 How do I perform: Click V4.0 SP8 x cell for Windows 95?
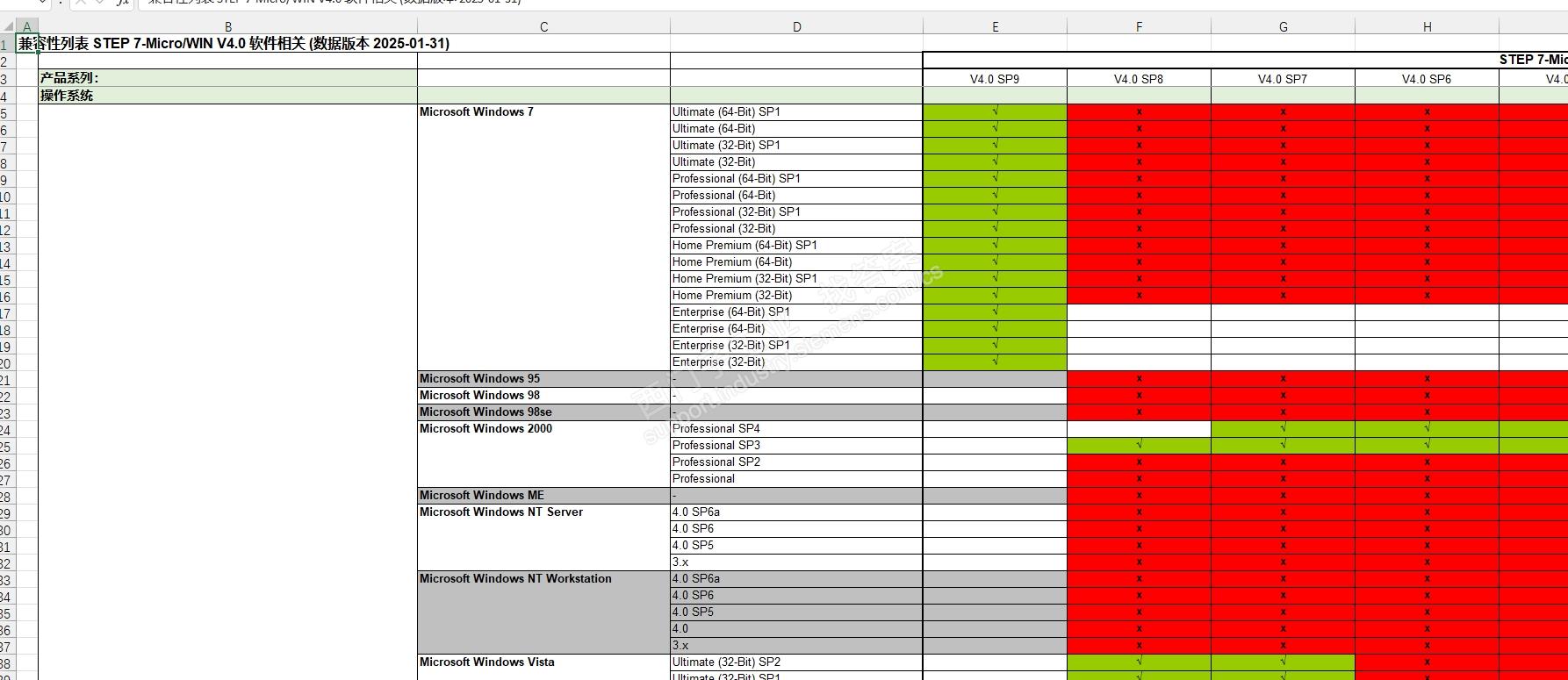pyautogui.click(x=1140, y=379)
